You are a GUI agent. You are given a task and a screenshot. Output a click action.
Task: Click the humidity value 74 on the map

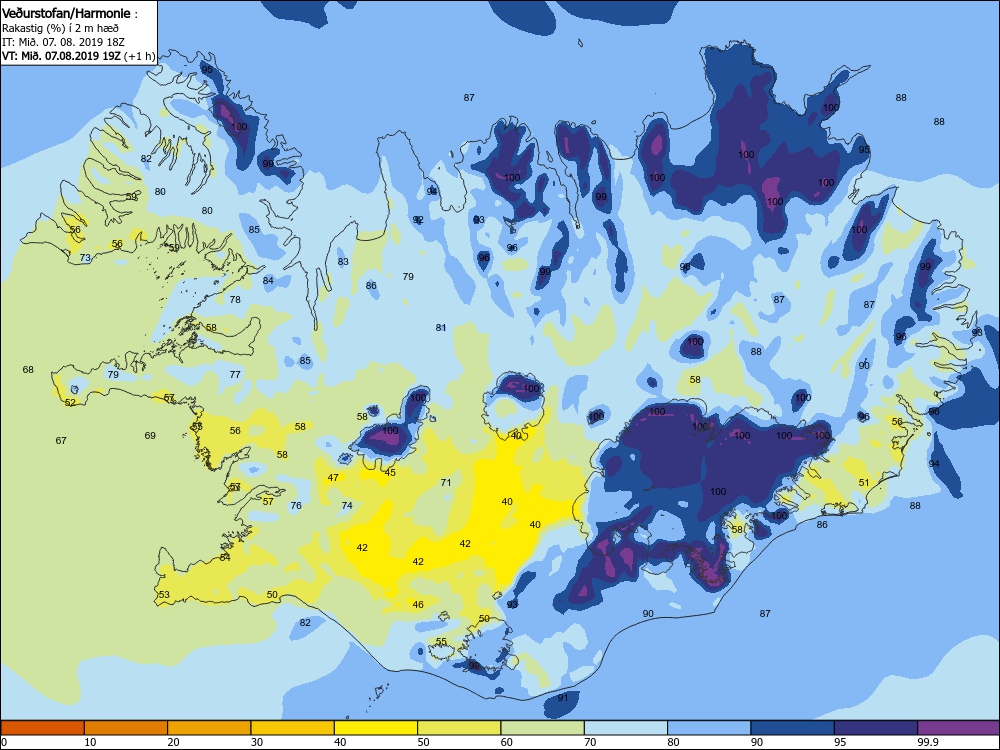[347, 506]
